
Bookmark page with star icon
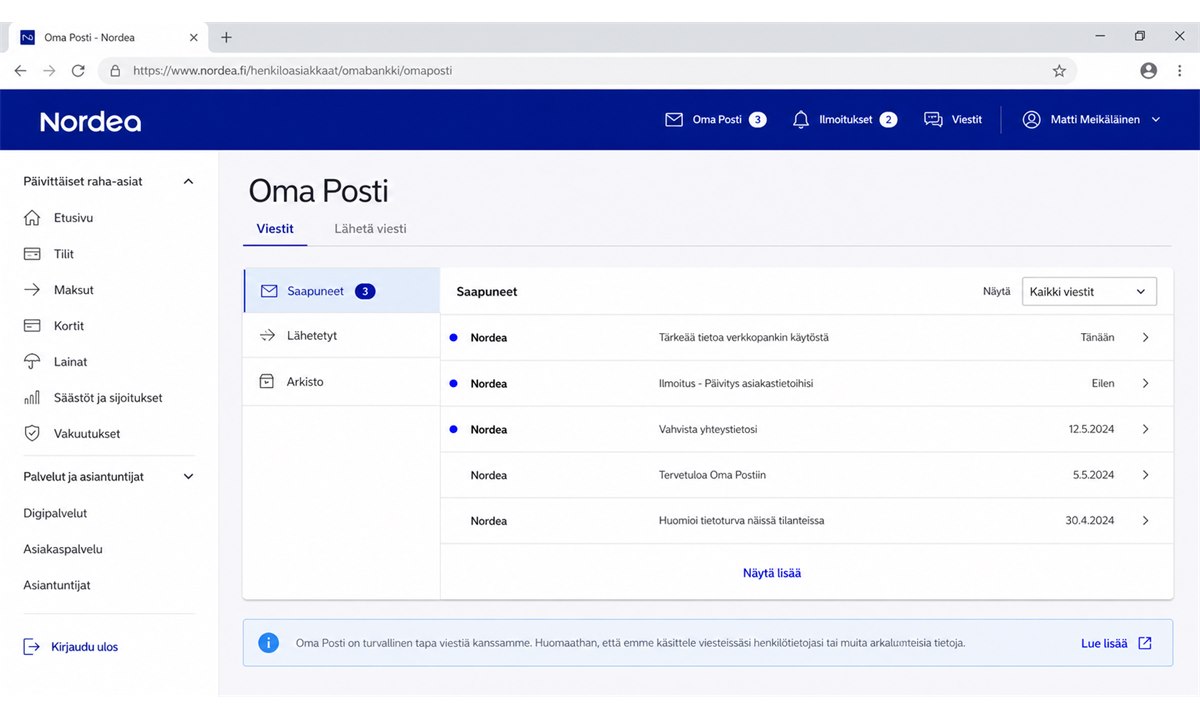[1059, 71]
